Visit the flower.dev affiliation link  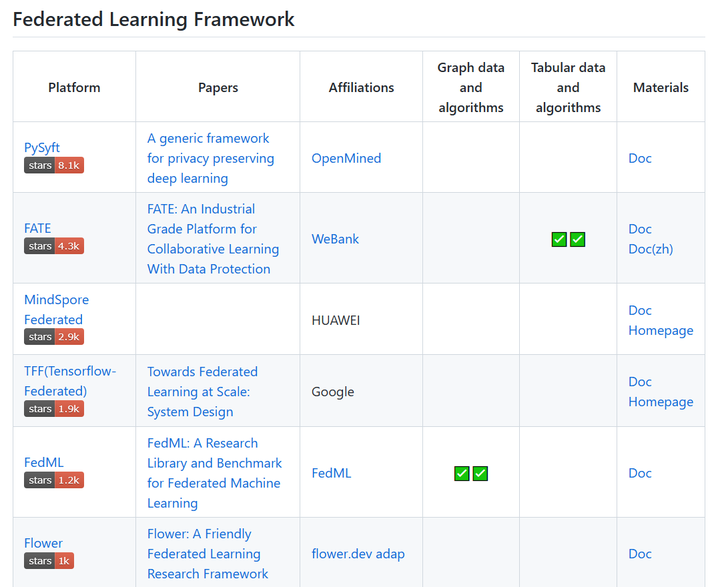click(342, 554)
